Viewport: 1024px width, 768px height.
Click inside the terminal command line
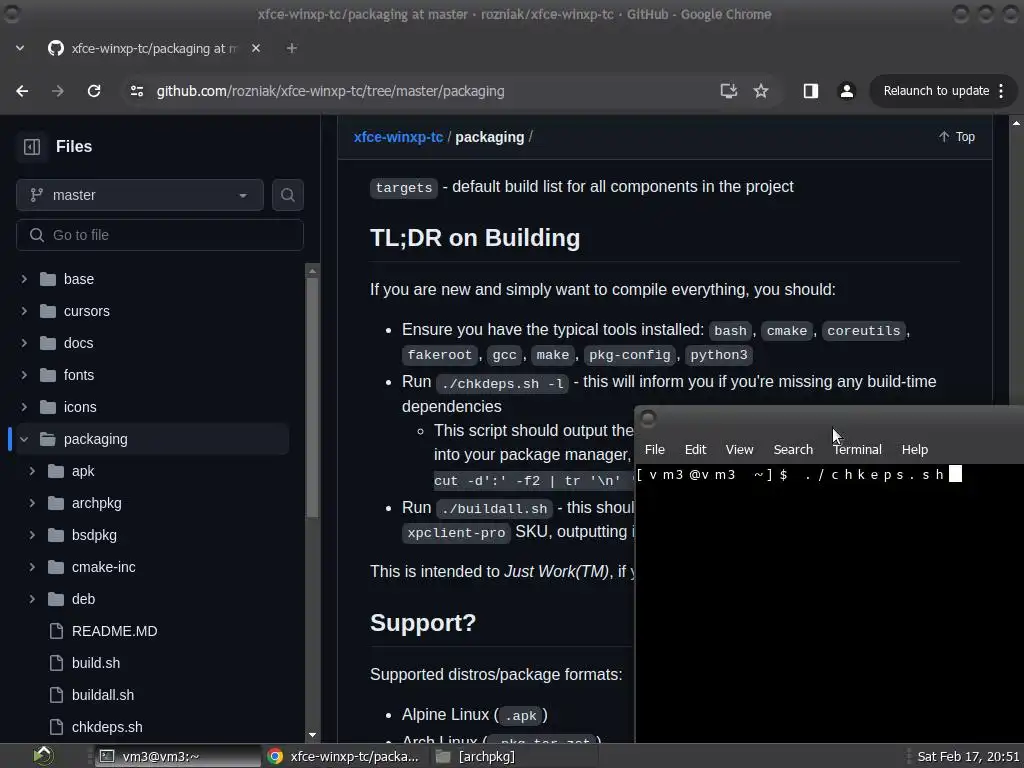point(829,474)
